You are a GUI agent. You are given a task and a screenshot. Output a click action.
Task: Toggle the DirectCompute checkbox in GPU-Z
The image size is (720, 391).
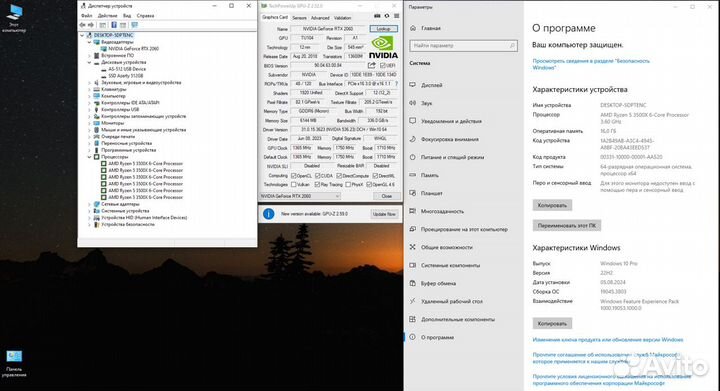tap(339, 176)
